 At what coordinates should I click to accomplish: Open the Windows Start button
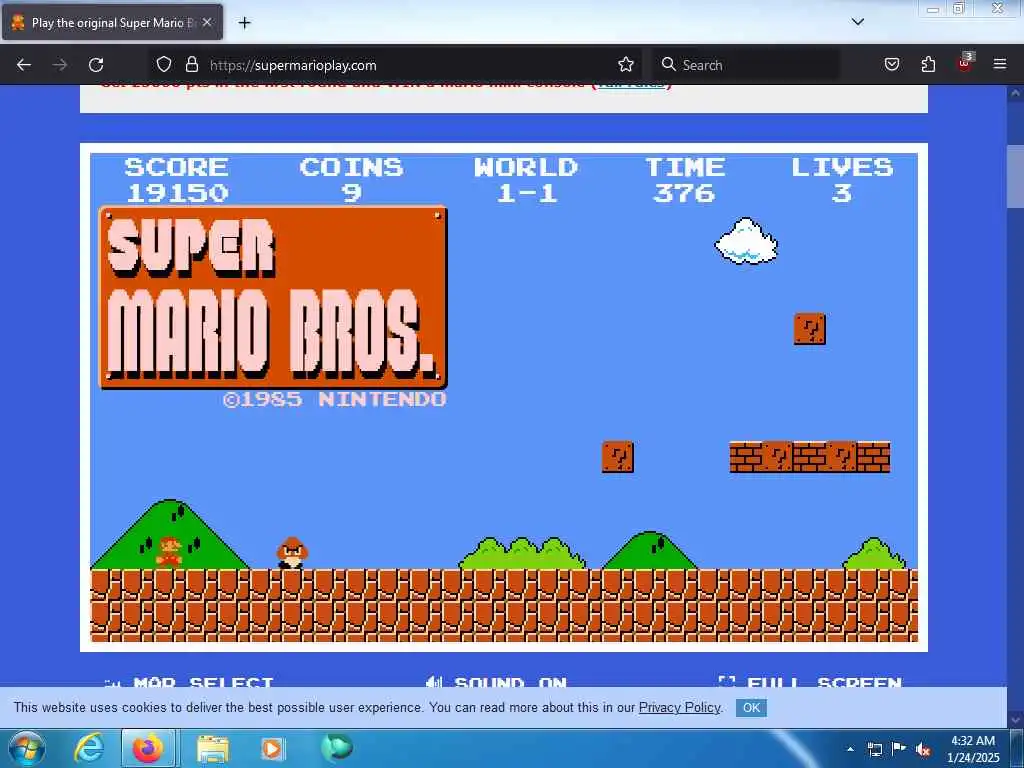click(x=27, y=748)
